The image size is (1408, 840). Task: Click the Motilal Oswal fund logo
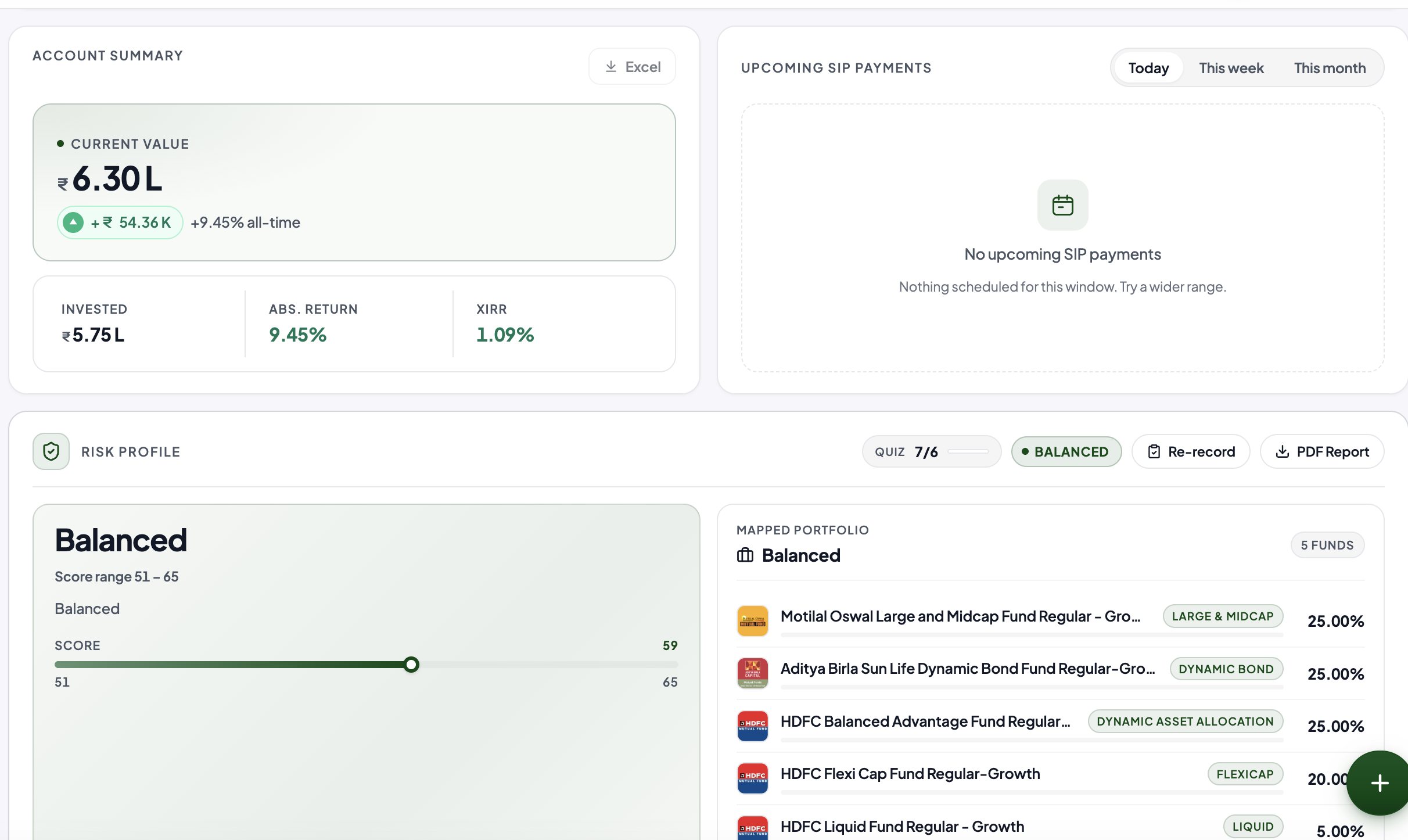click(753, 621)
